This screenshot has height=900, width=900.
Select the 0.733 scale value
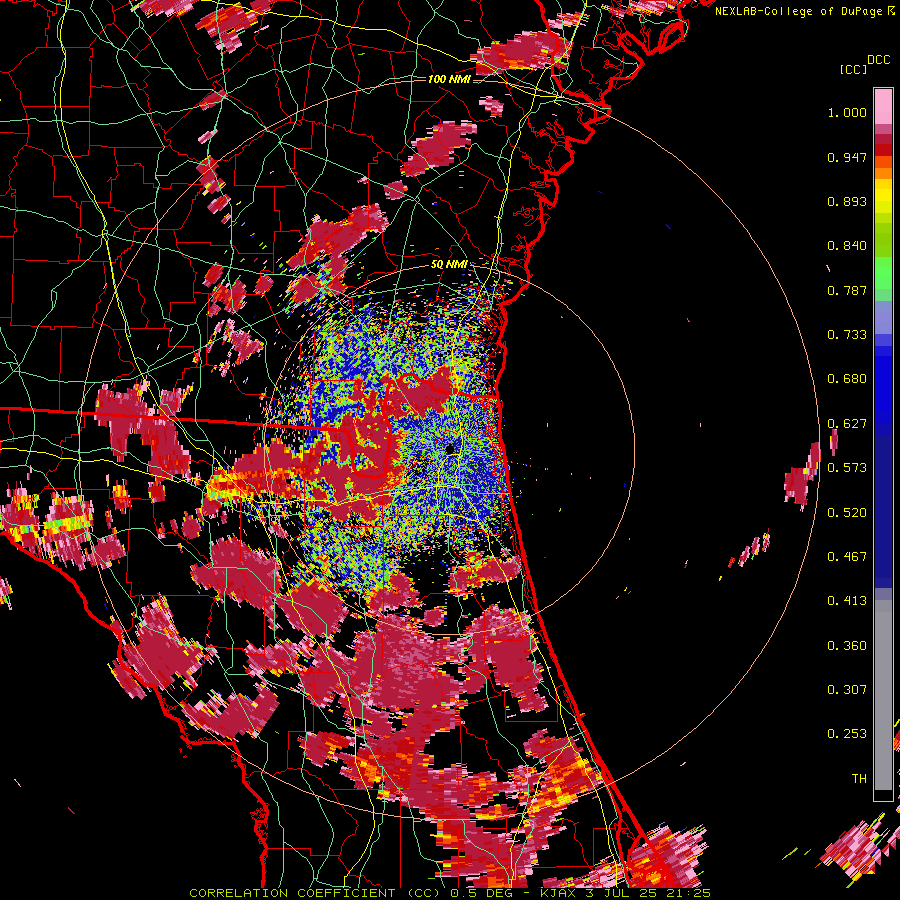847,335
